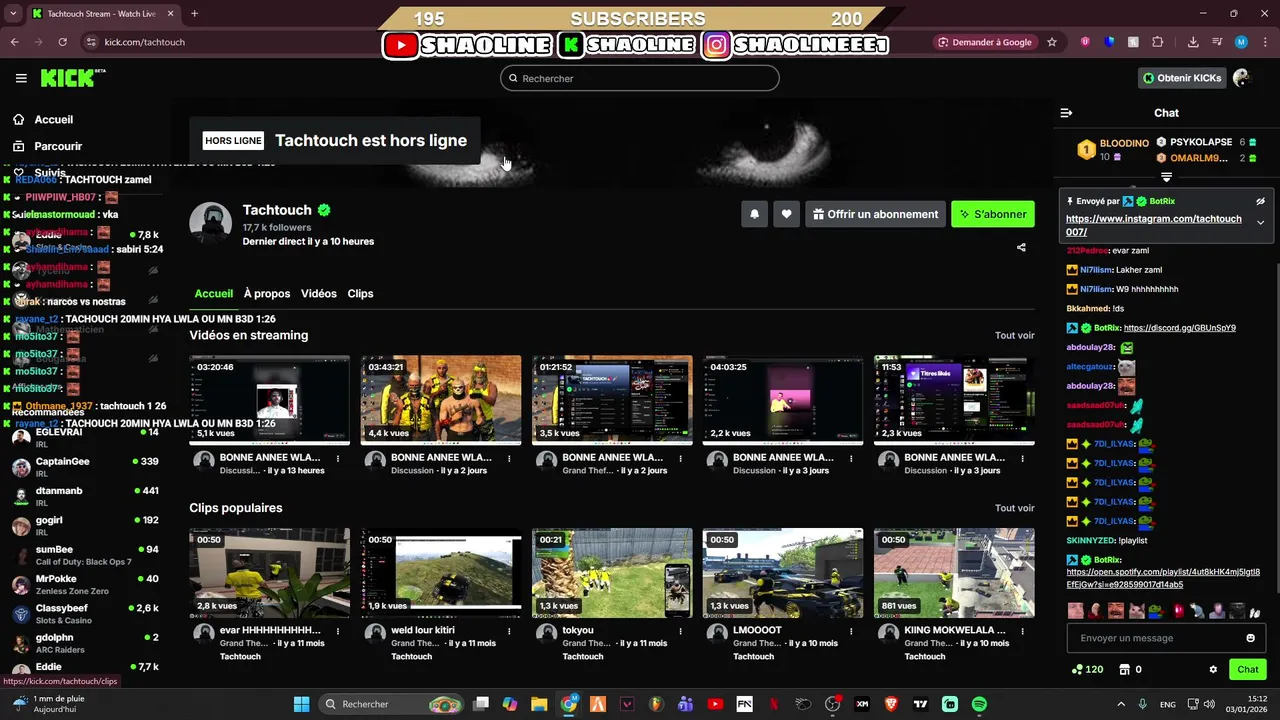The height and width of the screenshot is (720, 1280).
Task: Open Spotify from the taskbar
Action: pos(979,704)
